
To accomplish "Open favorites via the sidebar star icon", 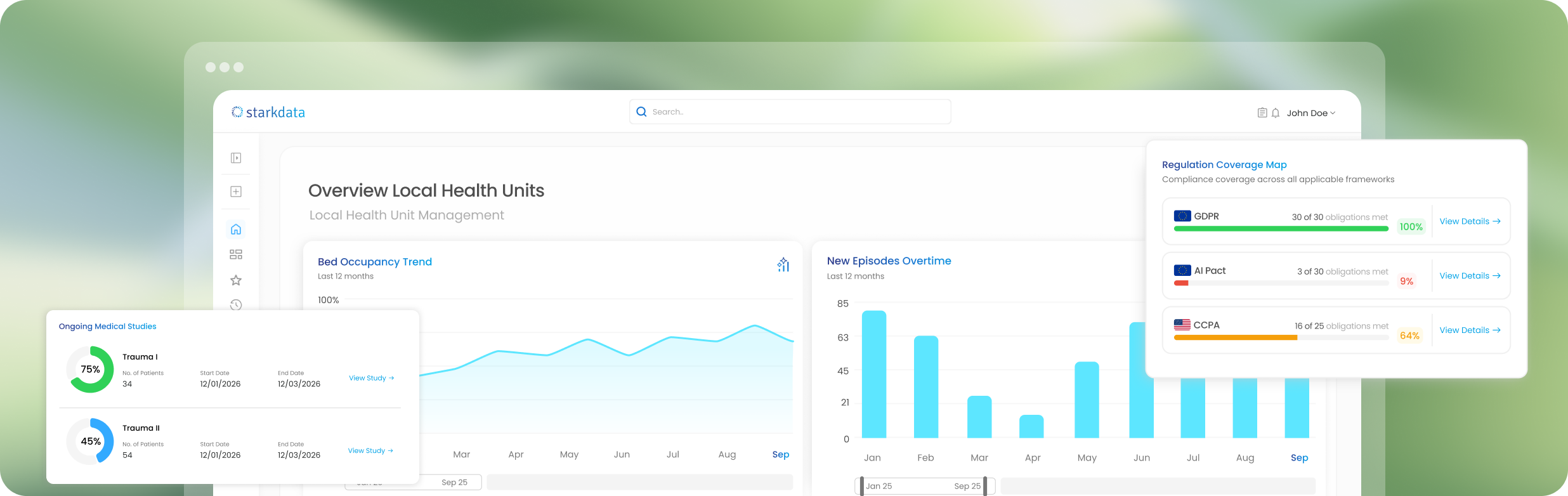I will (x=236, y=280).
